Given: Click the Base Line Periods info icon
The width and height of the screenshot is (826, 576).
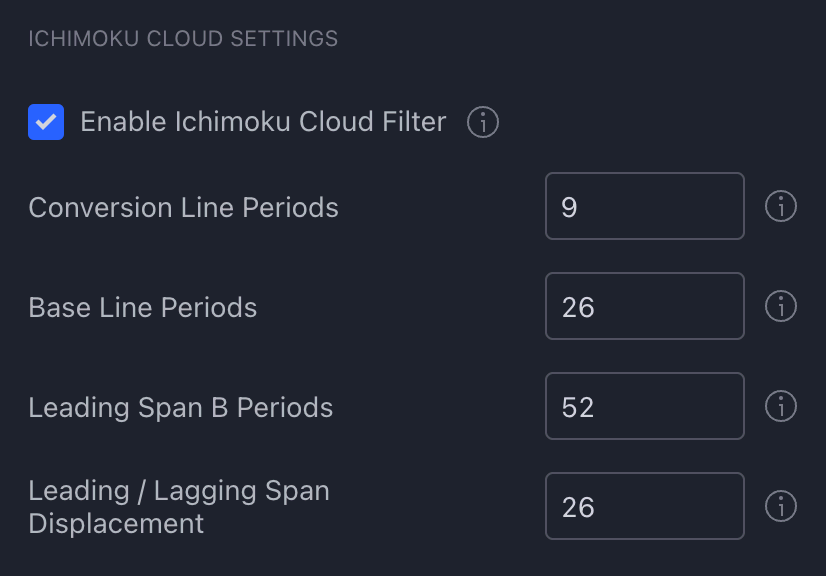Looking at the screenshot, I should 781,306.
